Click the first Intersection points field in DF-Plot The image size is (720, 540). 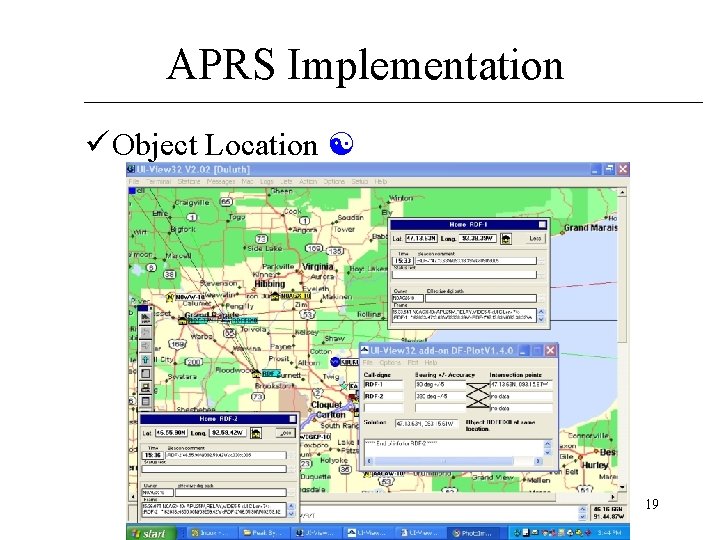click(521, 384)
